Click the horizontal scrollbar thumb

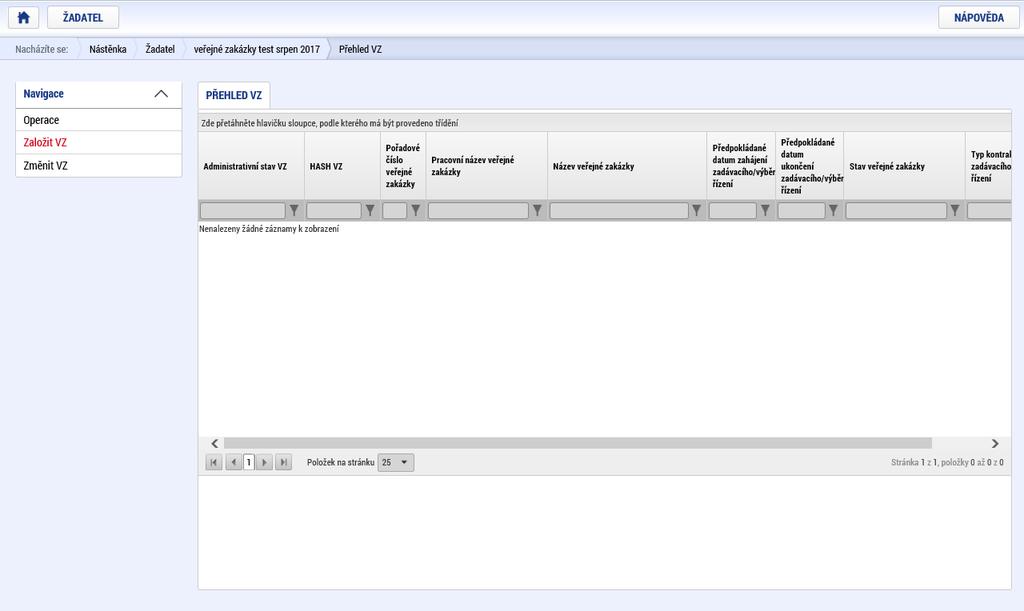[x=578, y=443]
